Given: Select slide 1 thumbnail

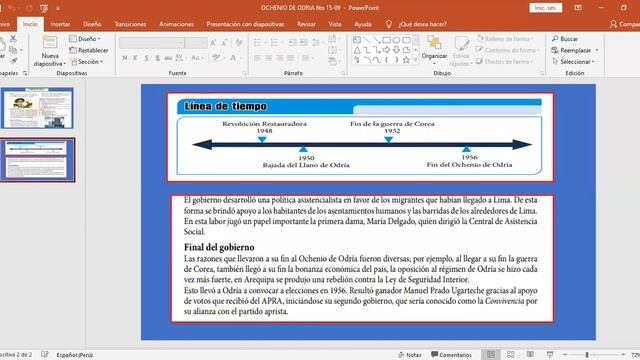Looking at the screenshot, I should [38, 108].
